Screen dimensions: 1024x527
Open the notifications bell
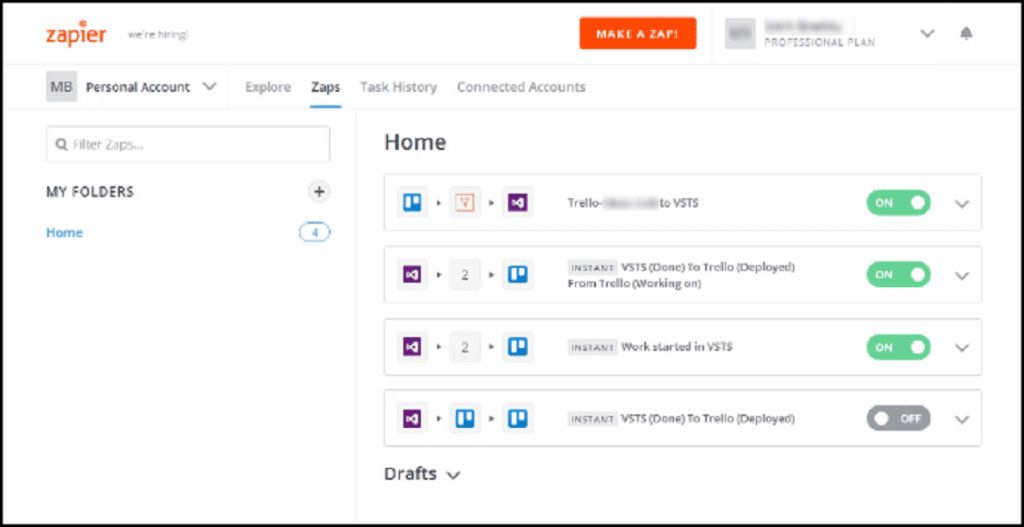(x=965, y=33)
